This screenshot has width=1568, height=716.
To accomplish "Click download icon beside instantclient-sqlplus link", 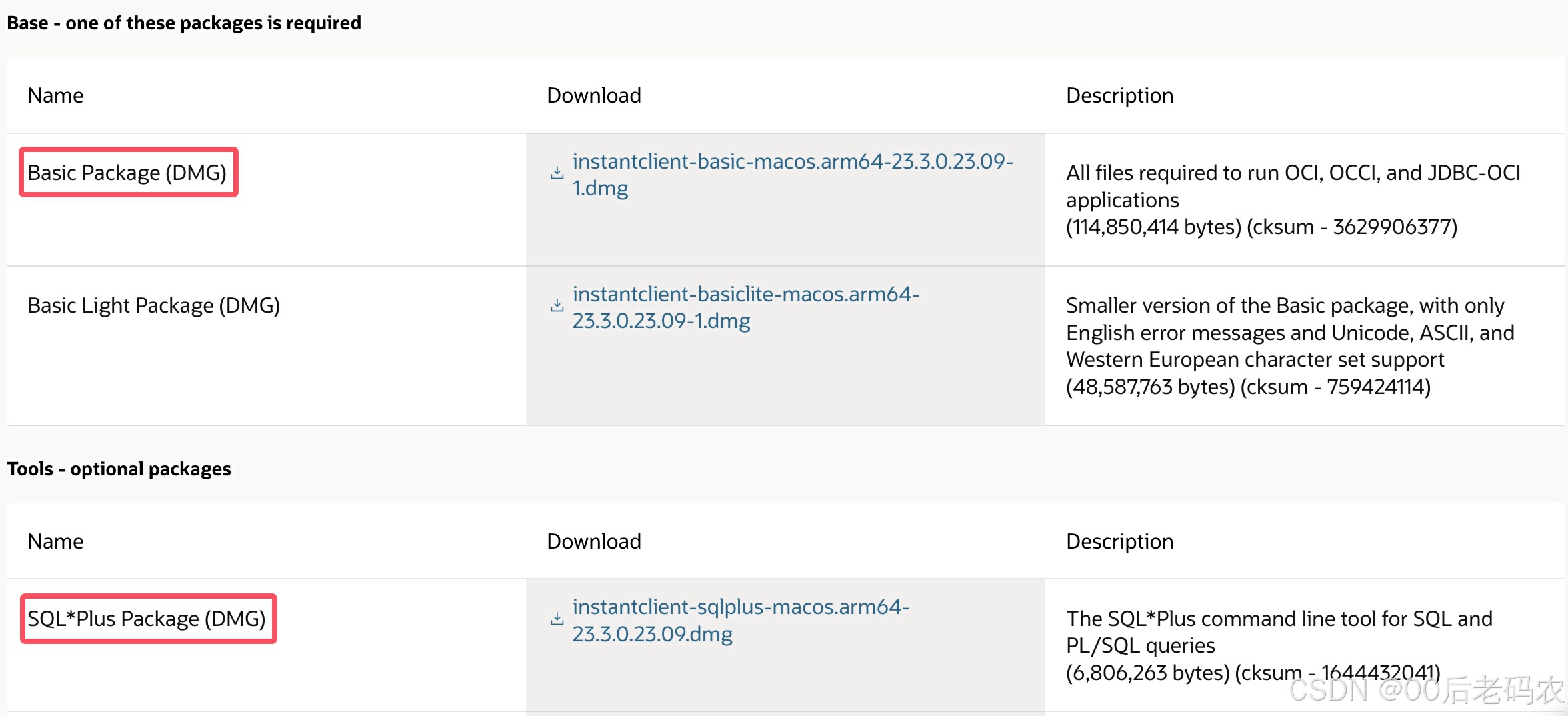I will (x=557, y=619).
